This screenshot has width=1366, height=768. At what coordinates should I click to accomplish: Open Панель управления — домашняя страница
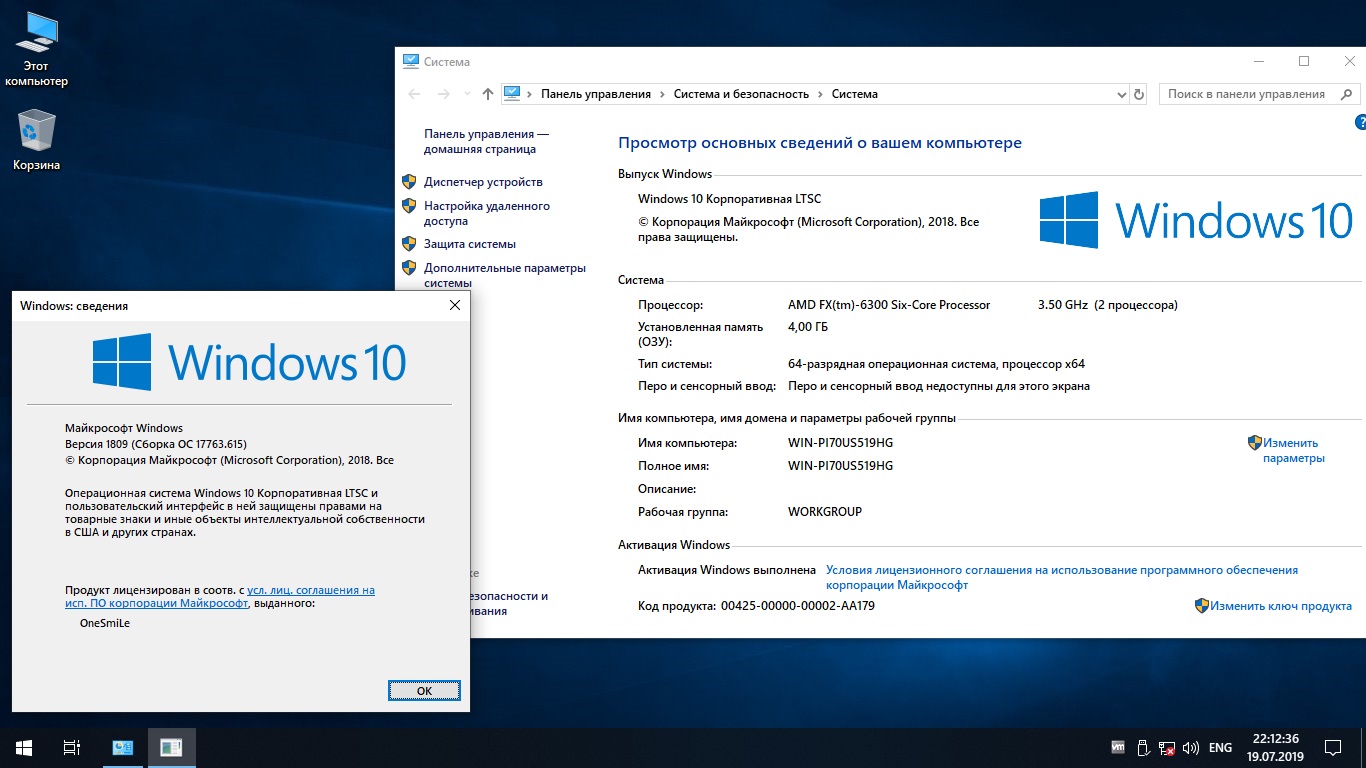coord(486,141)
